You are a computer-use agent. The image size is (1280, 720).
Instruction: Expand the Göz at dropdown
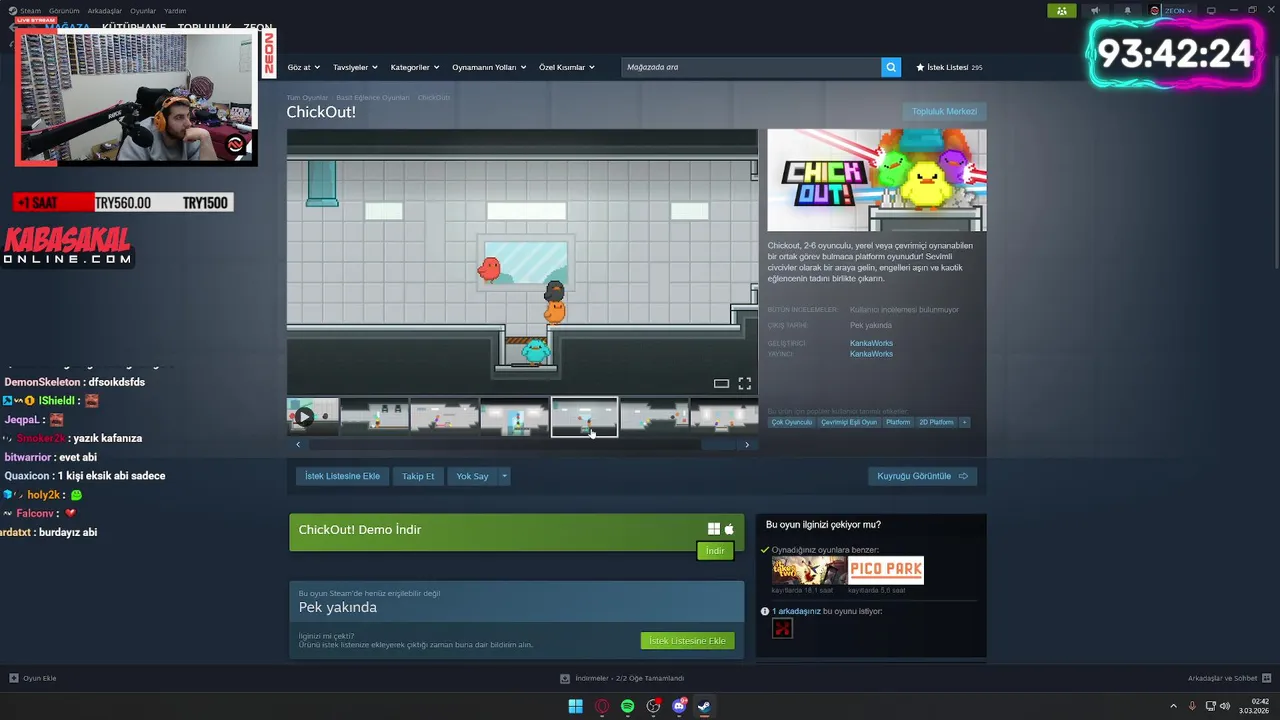tap(303, 67)
